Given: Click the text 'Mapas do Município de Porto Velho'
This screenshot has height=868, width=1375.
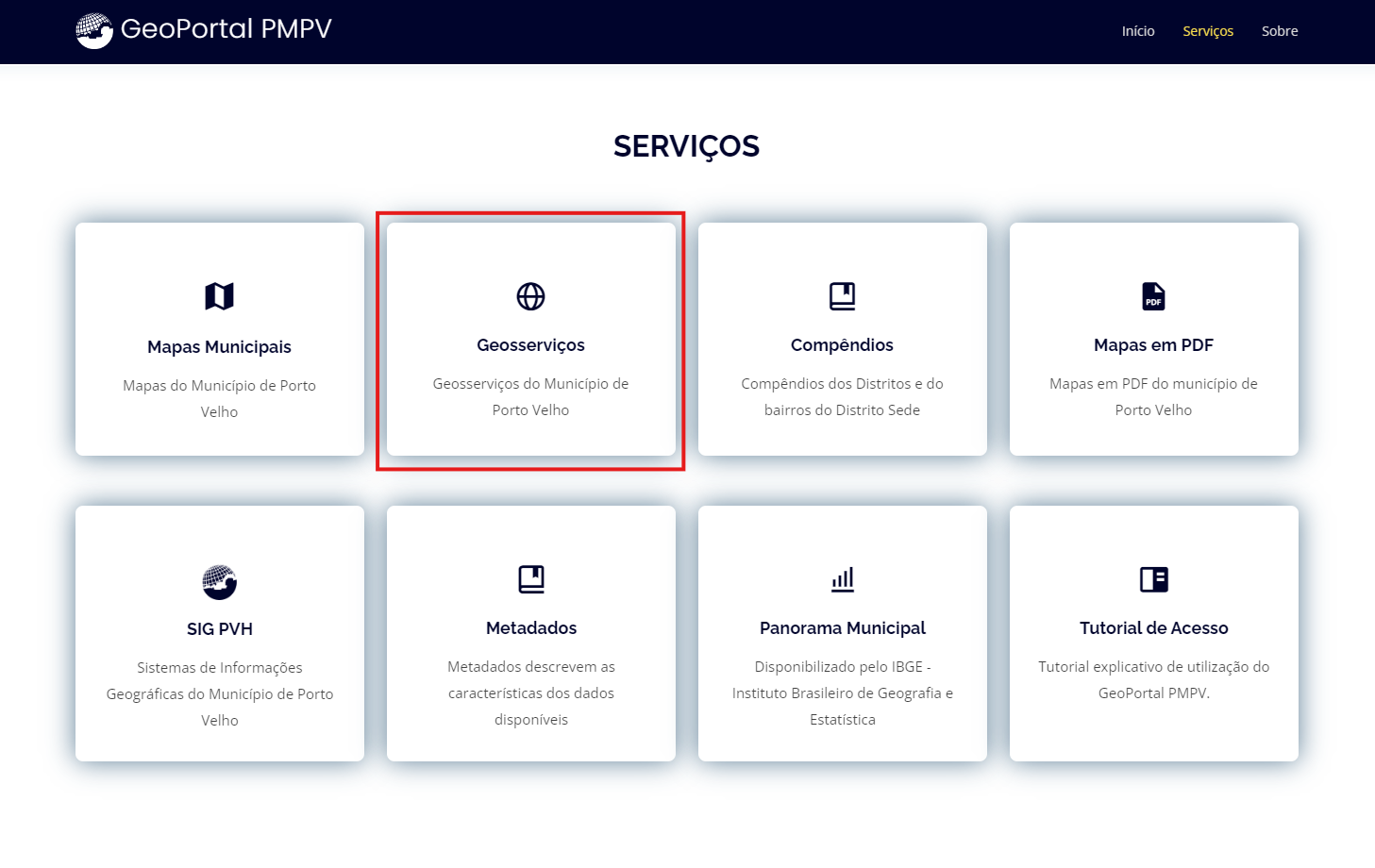Looking at the screenshot, I should pos(219,398).
